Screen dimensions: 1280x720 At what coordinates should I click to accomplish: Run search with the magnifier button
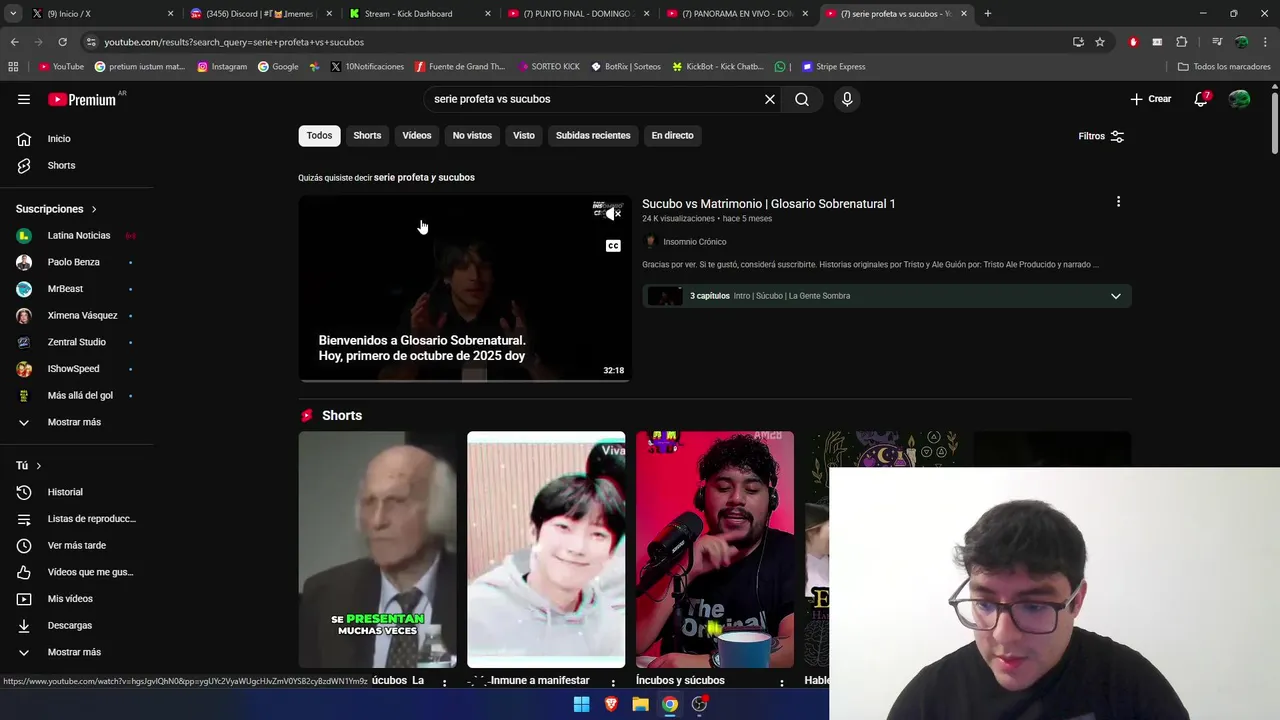[802, 99]
